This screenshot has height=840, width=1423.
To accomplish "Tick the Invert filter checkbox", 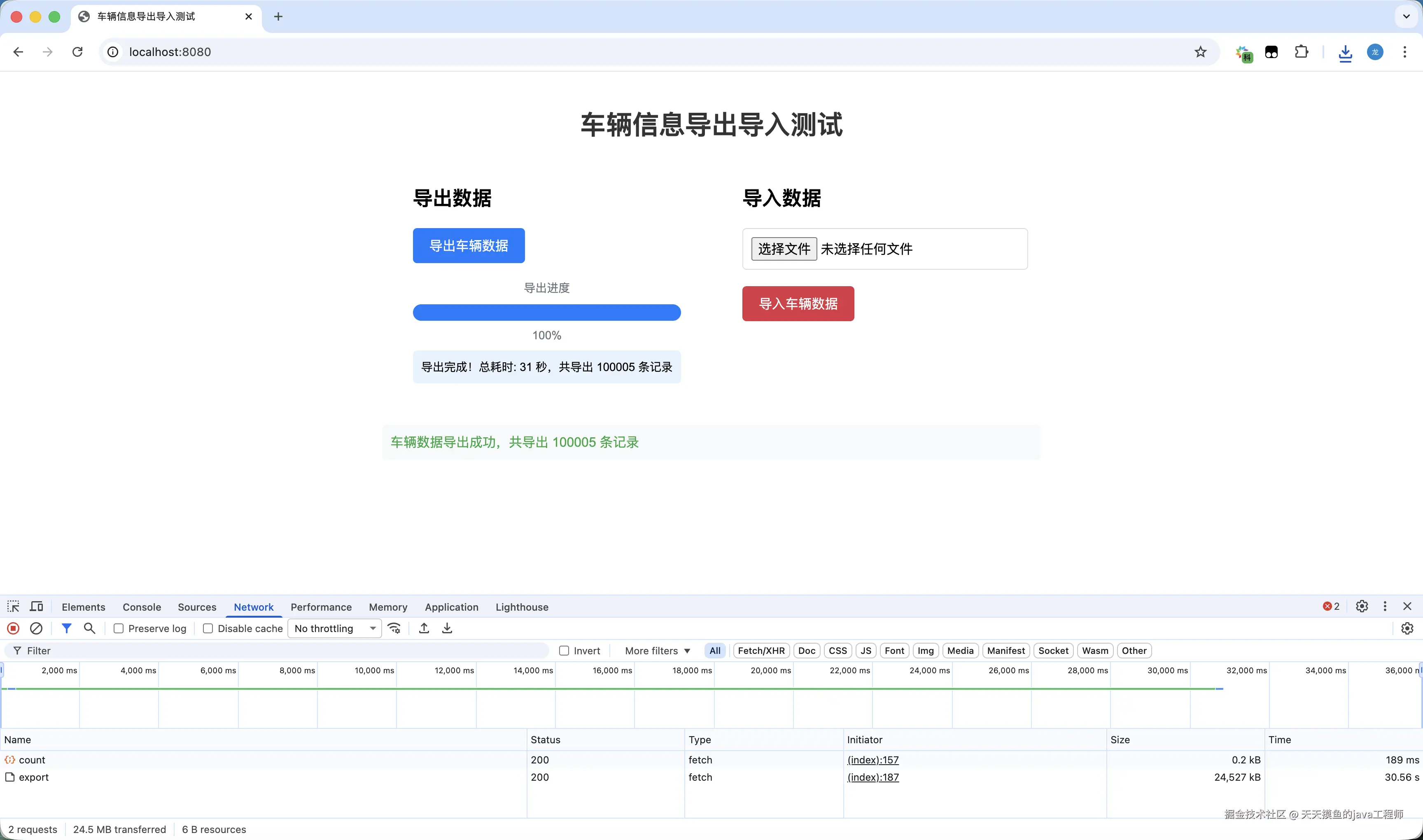I will (x=564, y=651).
